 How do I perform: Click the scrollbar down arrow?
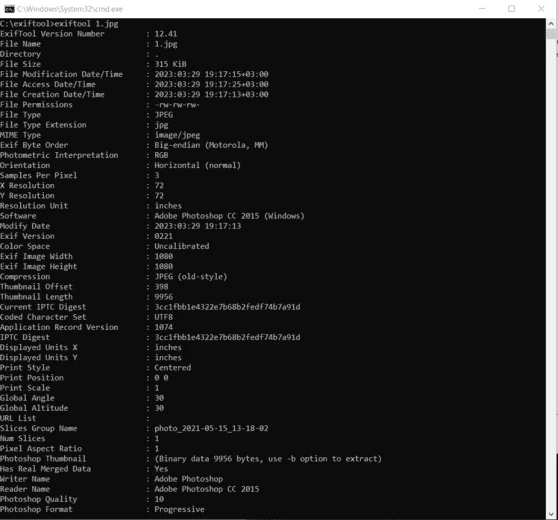[552, 514]
